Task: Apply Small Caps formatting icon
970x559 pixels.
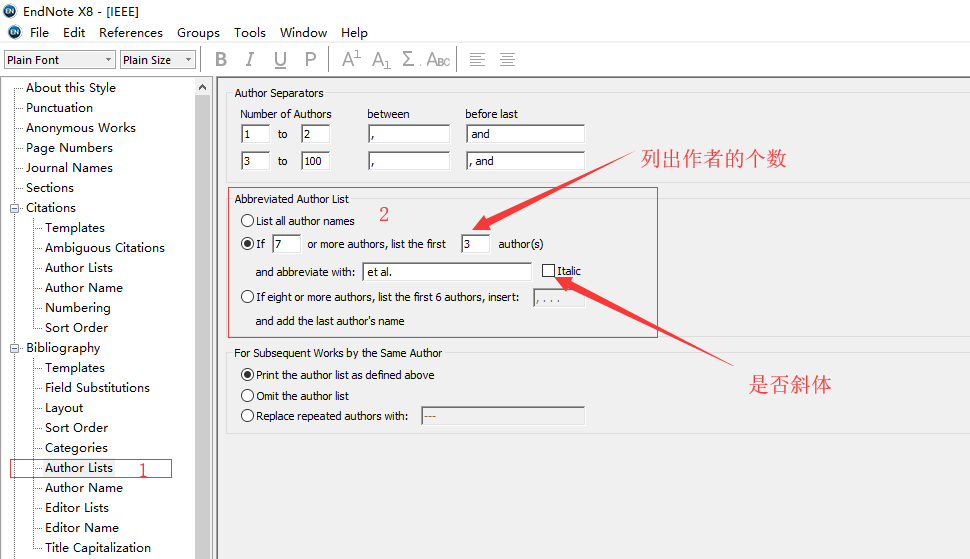Action: (438, 60)
